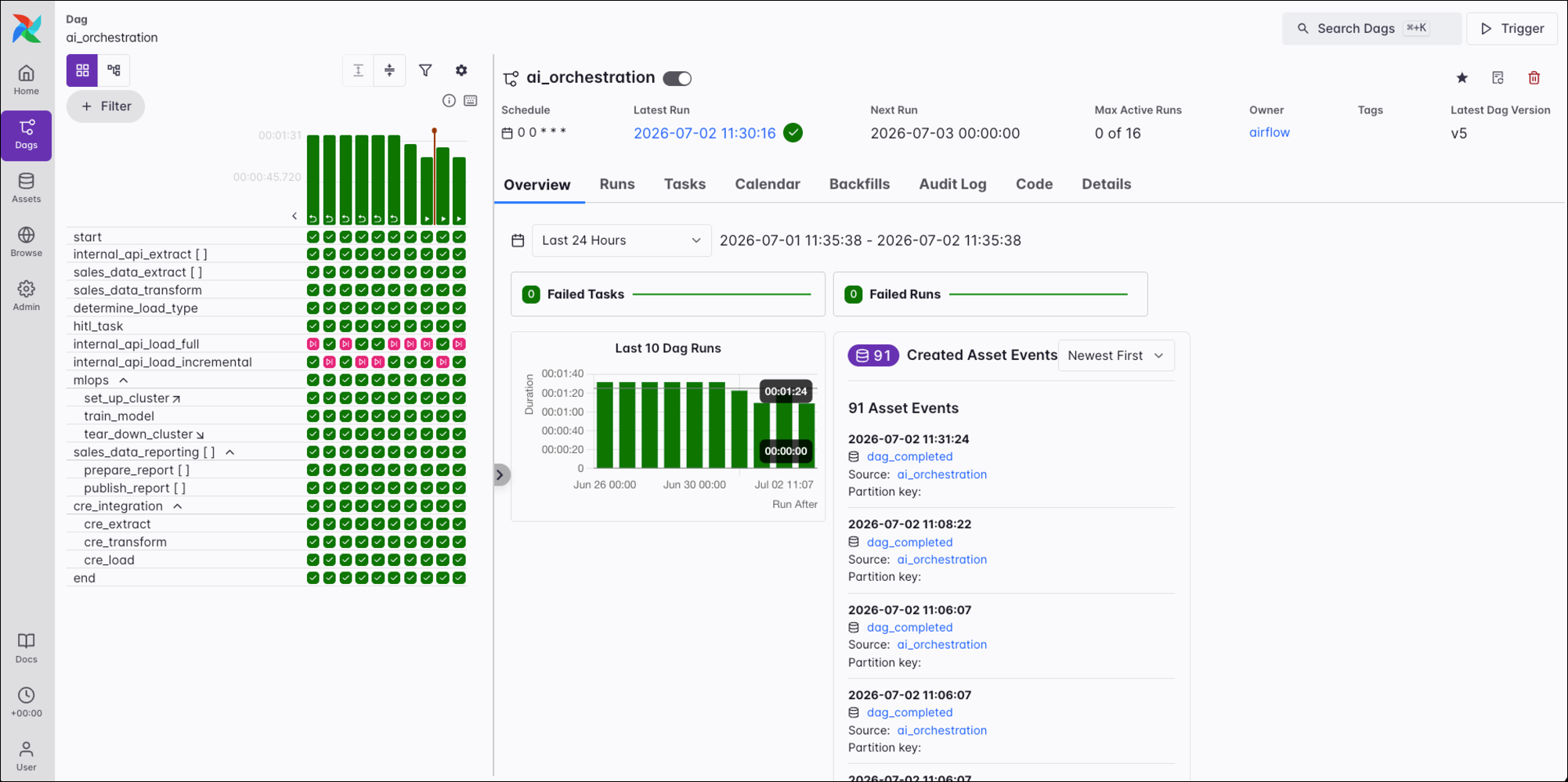Open Details tab

(1106, 185)
